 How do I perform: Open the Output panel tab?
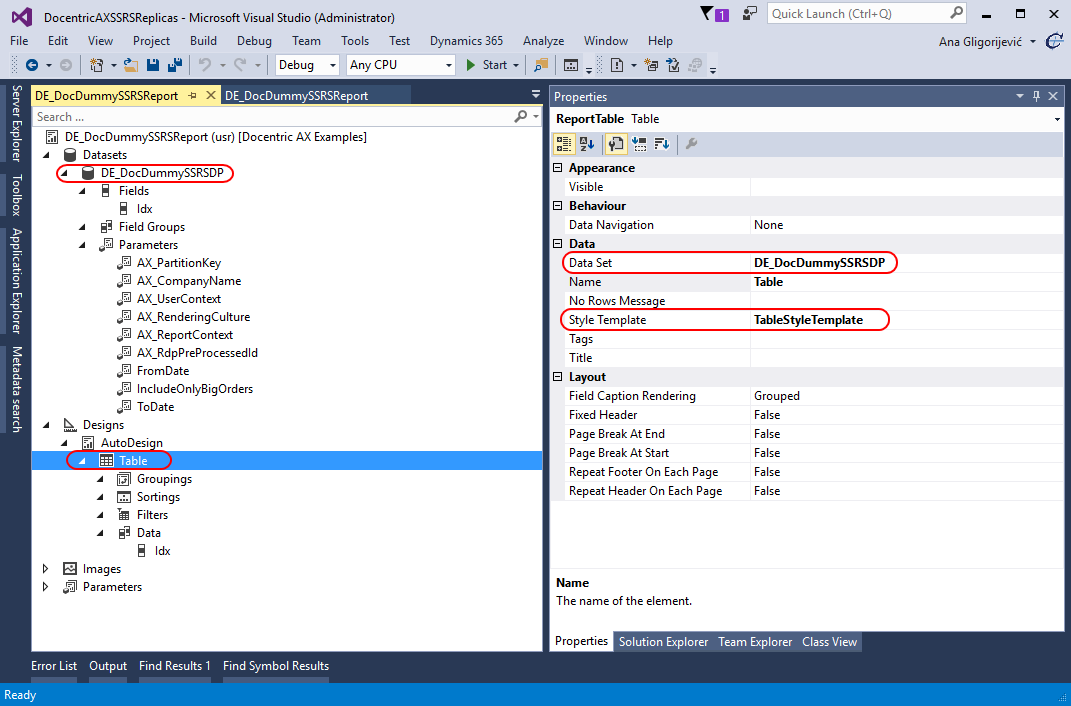coord(108,666)
